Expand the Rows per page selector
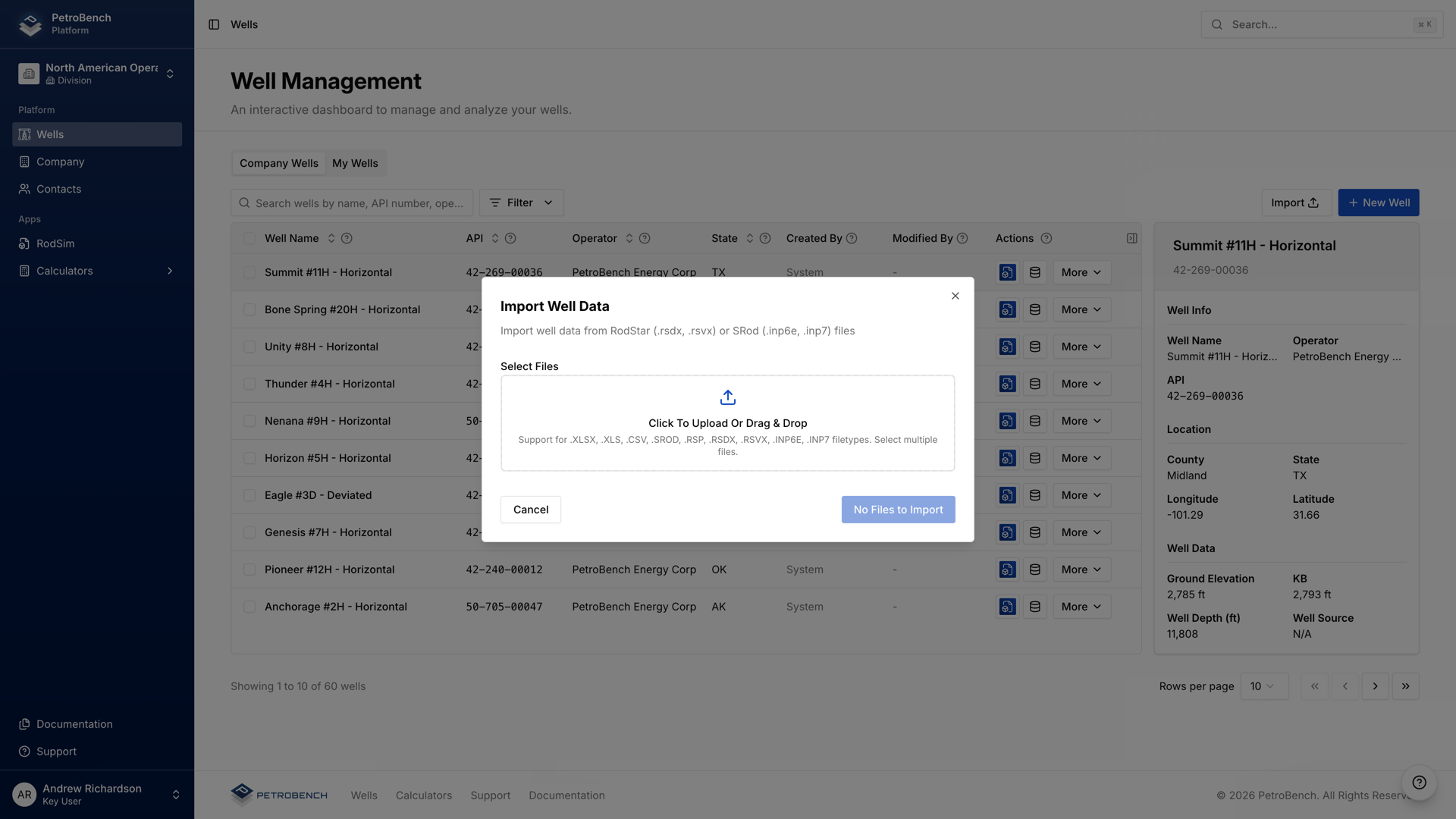The height and width of the screenshot is (819, 1456). click(x=1263, y=686)
